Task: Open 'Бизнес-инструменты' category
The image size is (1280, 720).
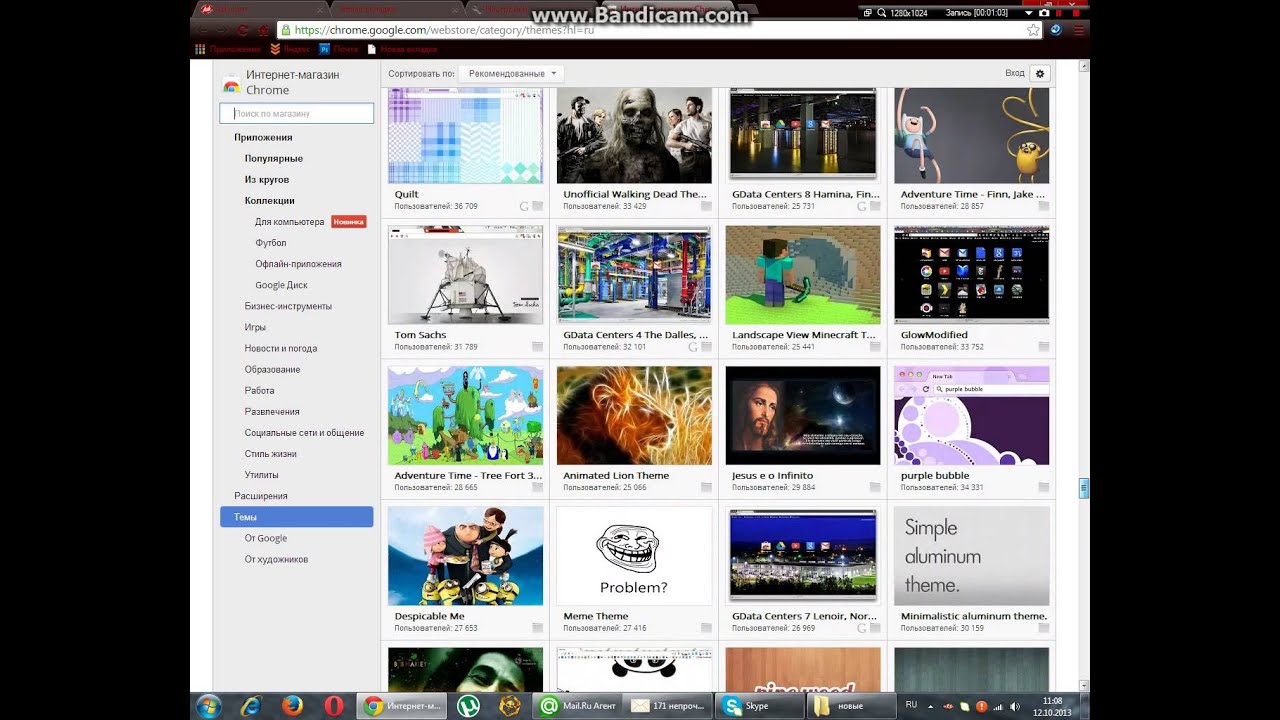Action: click(288, 306)
